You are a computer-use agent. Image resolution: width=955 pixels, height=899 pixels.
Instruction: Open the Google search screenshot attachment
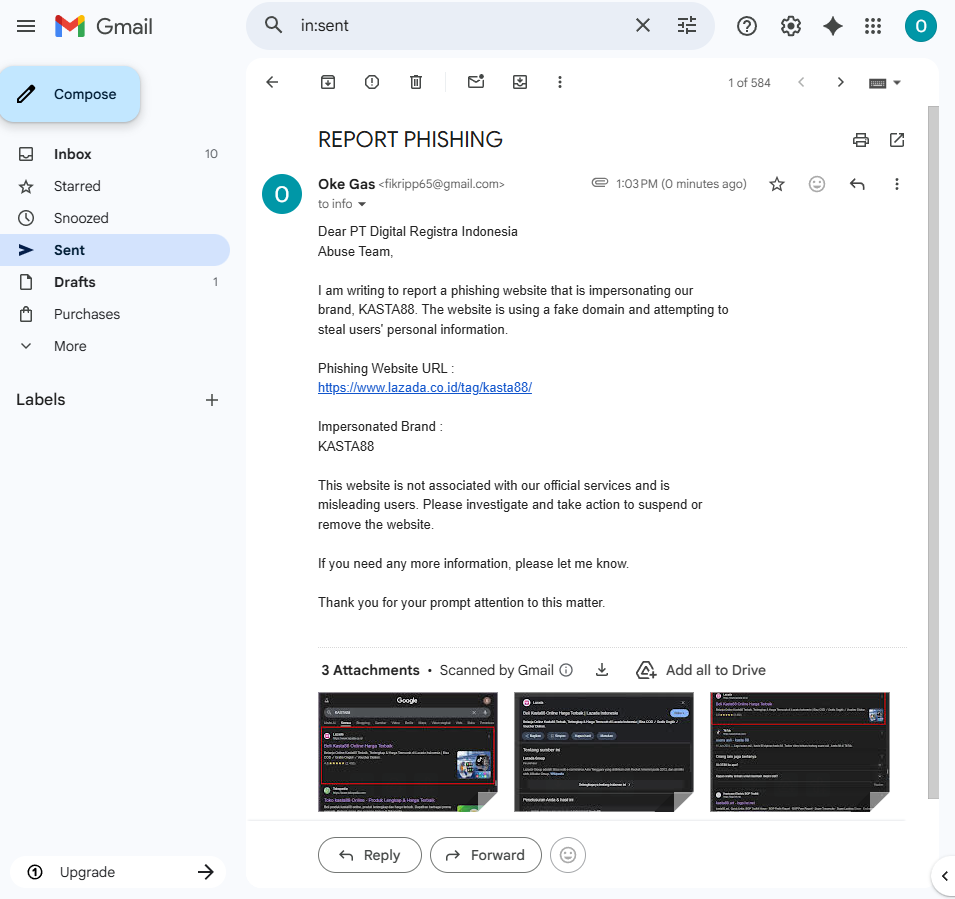coord(407,752)
